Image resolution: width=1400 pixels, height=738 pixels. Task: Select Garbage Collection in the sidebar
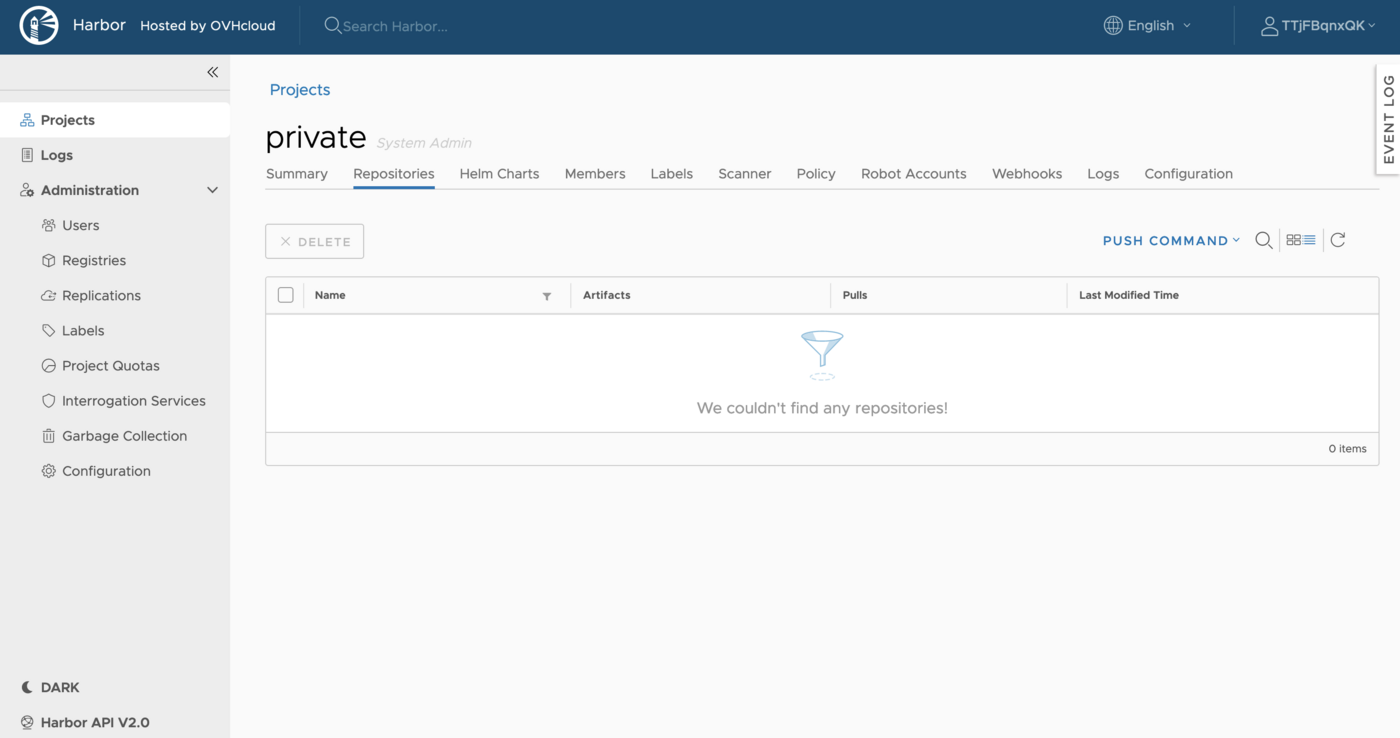click(x=124, y=435)
